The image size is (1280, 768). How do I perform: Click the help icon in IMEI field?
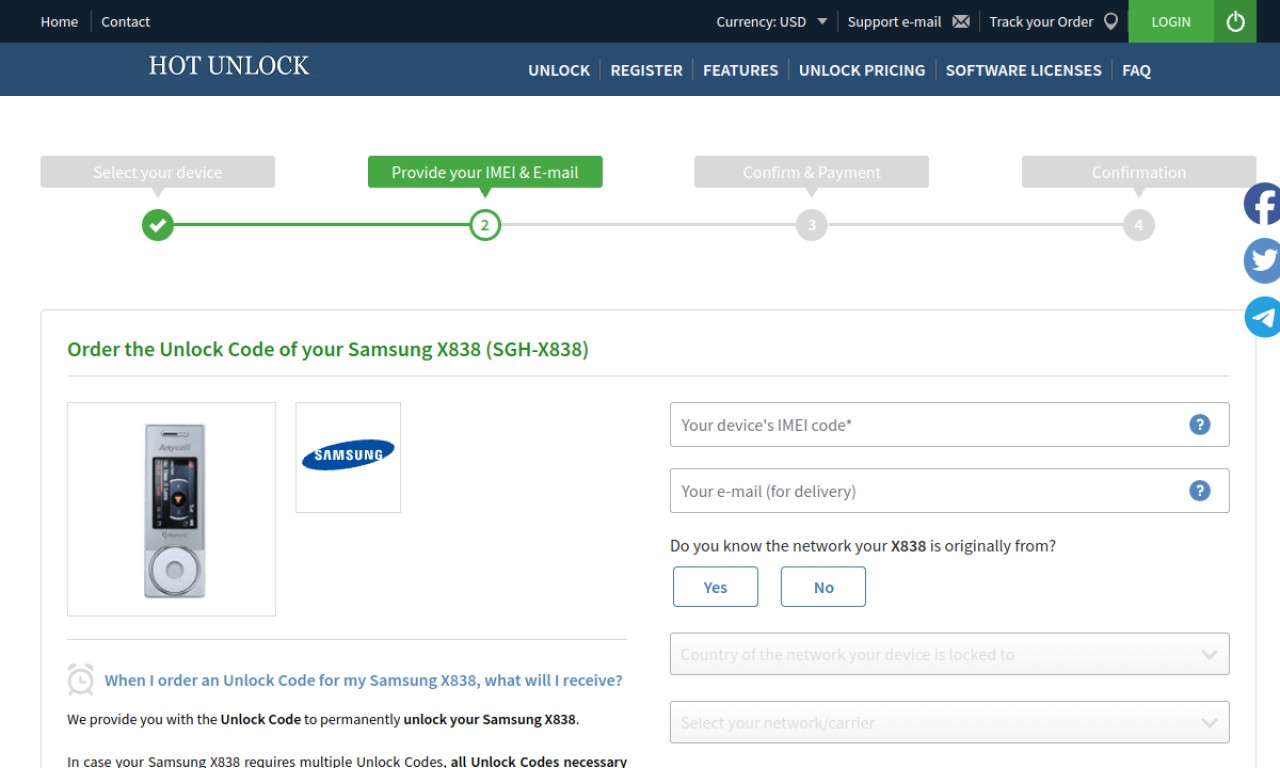[x=1199, y=424]
